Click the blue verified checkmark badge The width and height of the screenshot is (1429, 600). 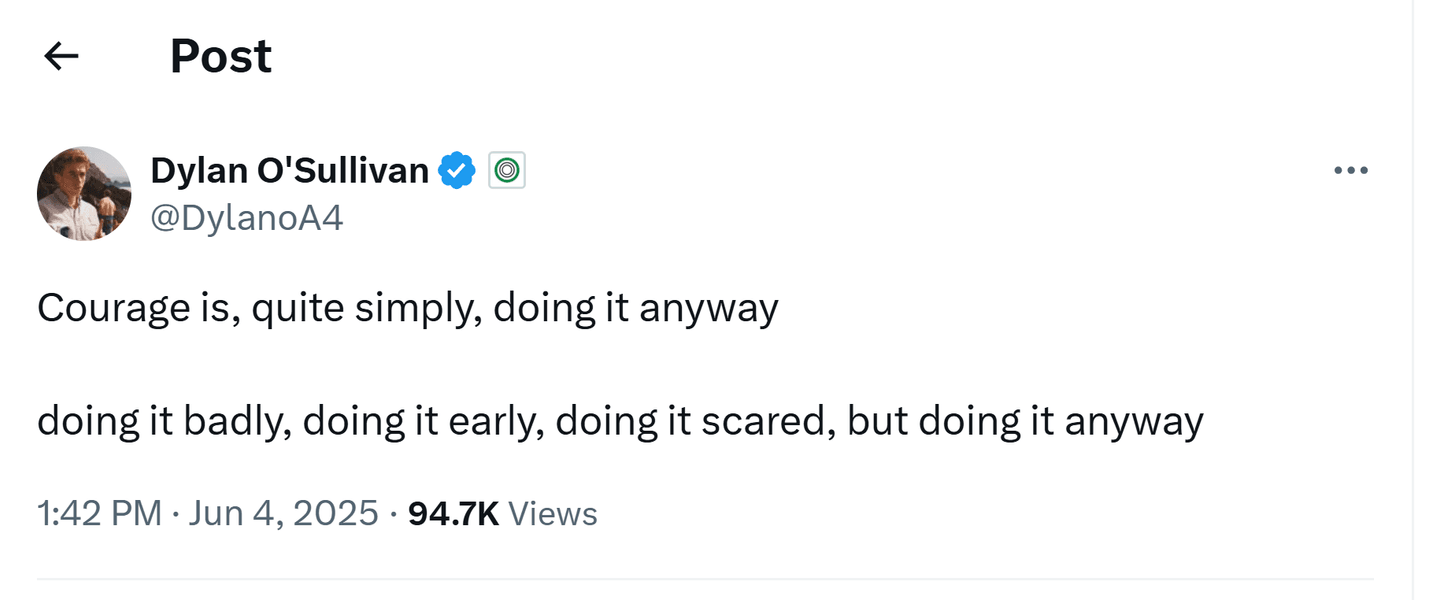(457, 172)
